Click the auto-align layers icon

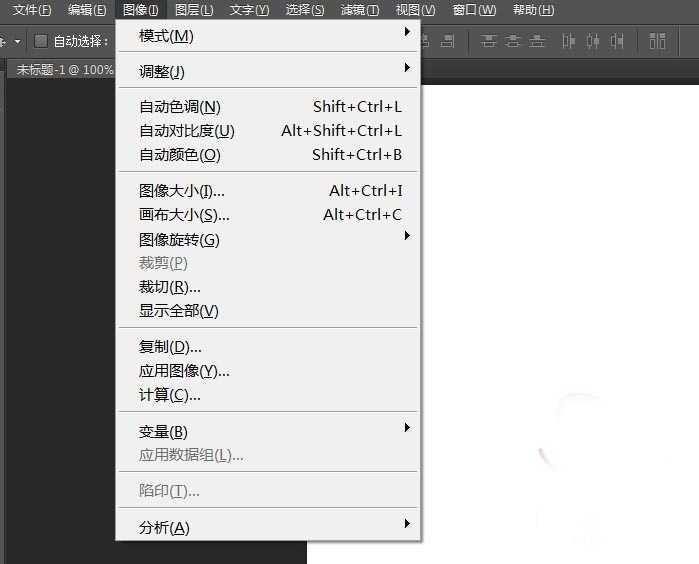(657, 41)
